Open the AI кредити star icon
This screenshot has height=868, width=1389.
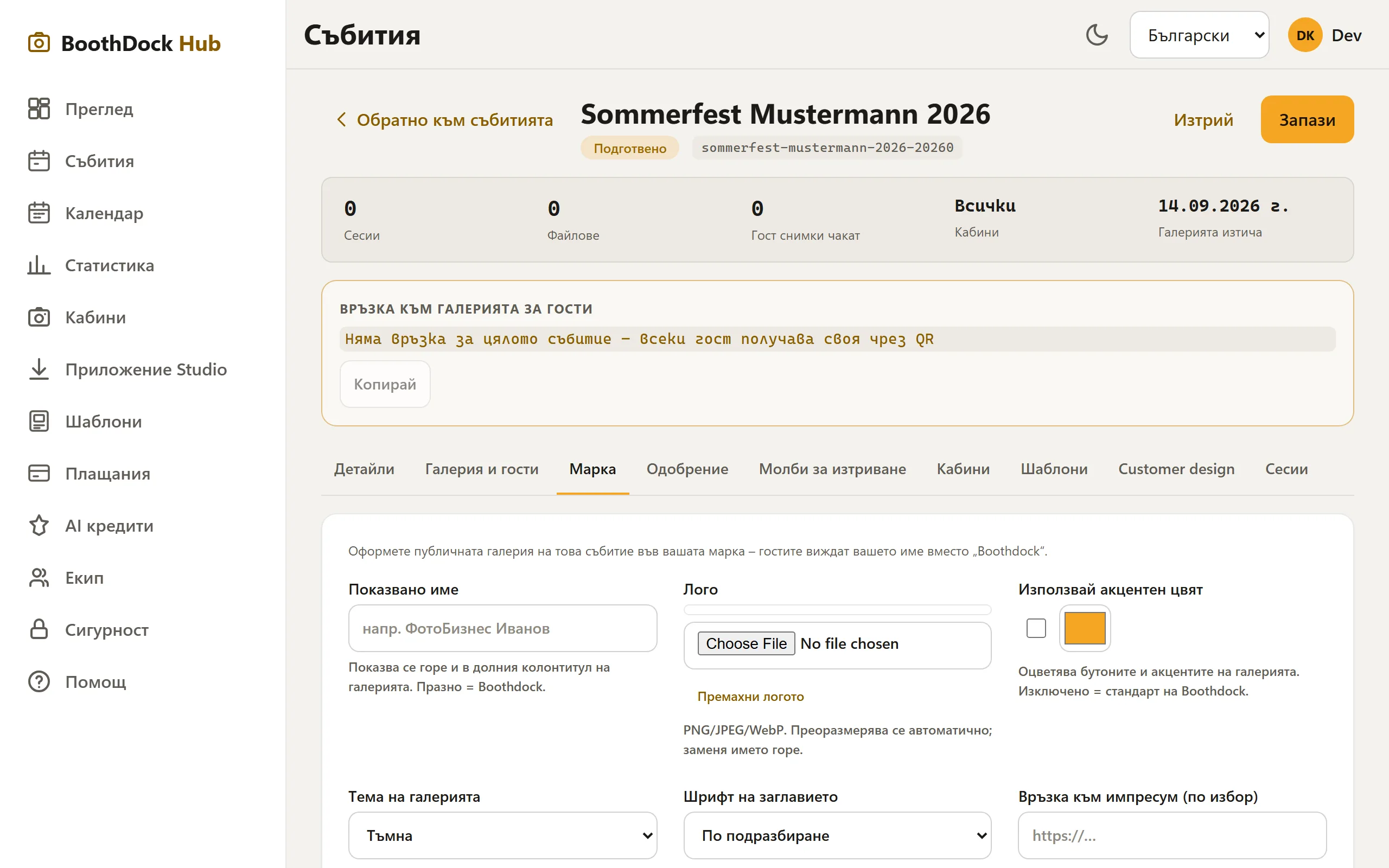pos(39,525)
